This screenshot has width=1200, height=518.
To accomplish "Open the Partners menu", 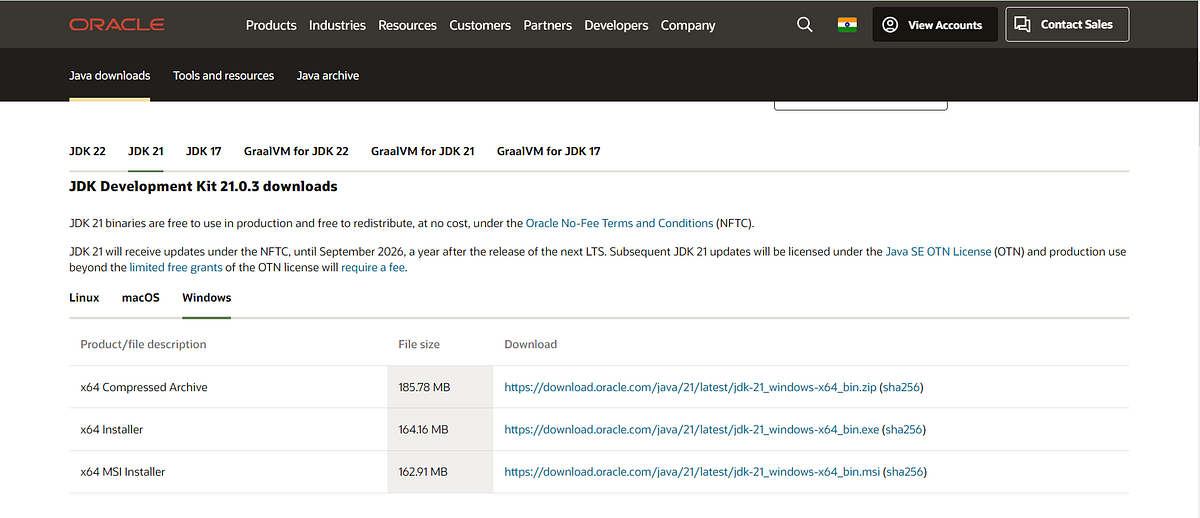I will click(548, 25).
